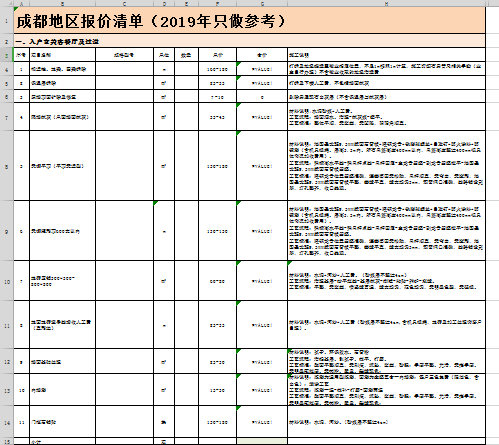Click the empty column C cell in row 10
Image resolution: width=499 pixels, height=445 pixels.
pos(124,281)
